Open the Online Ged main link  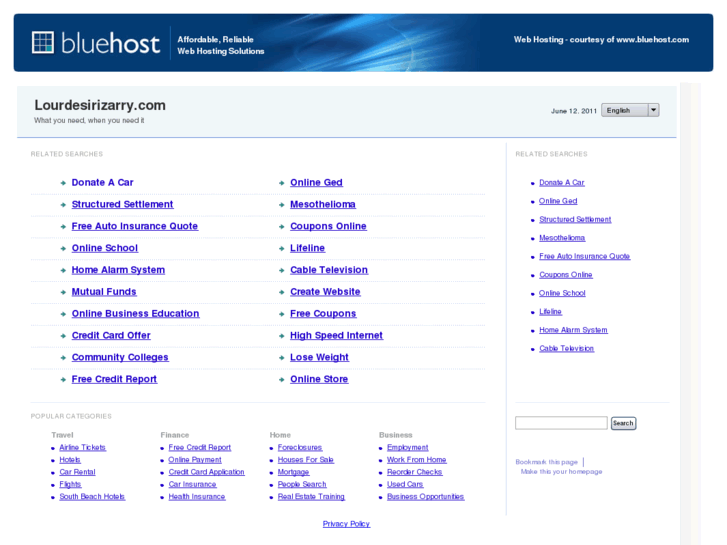tap(316, 183)
